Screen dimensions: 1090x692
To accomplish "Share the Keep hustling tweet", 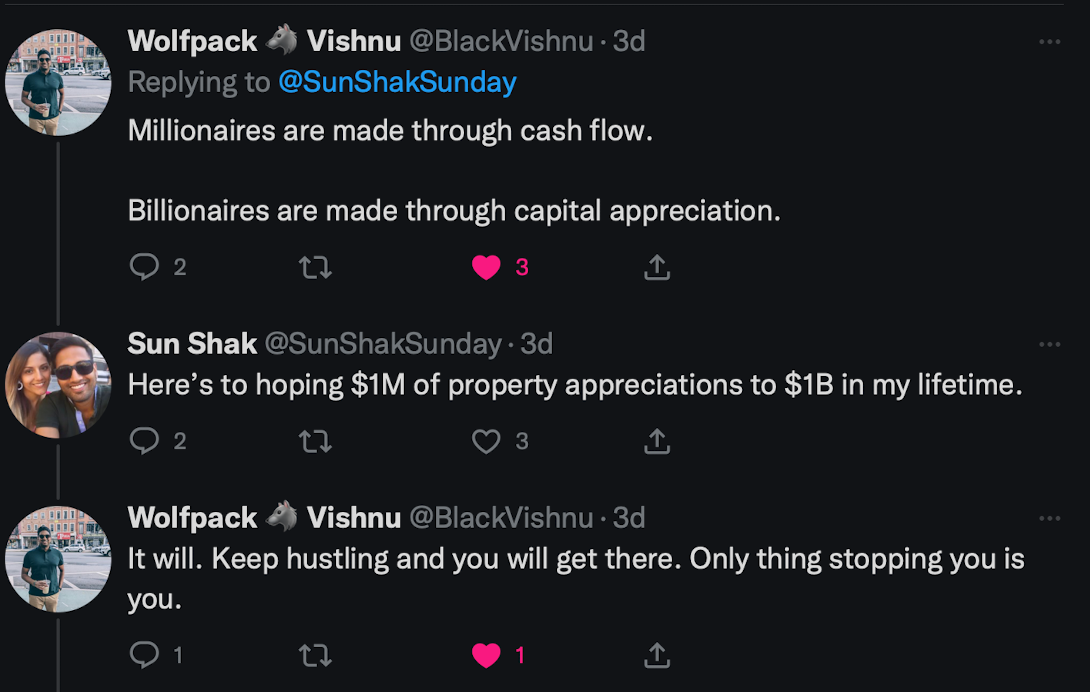I will point(657,654).
